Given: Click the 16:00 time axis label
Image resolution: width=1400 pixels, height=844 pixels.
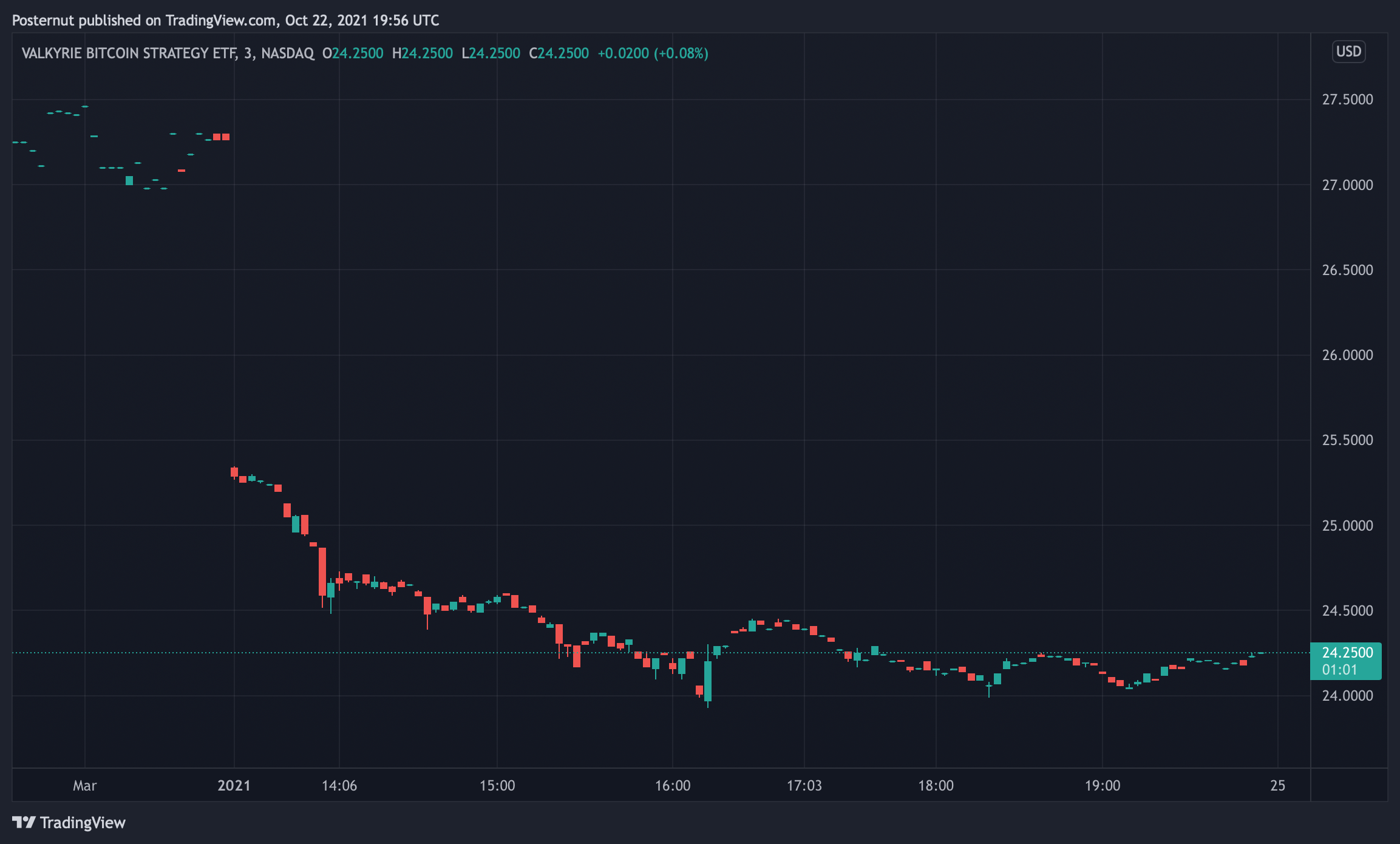Looking at the screenshot, I should pyautogui.click(x=673, y=786).
